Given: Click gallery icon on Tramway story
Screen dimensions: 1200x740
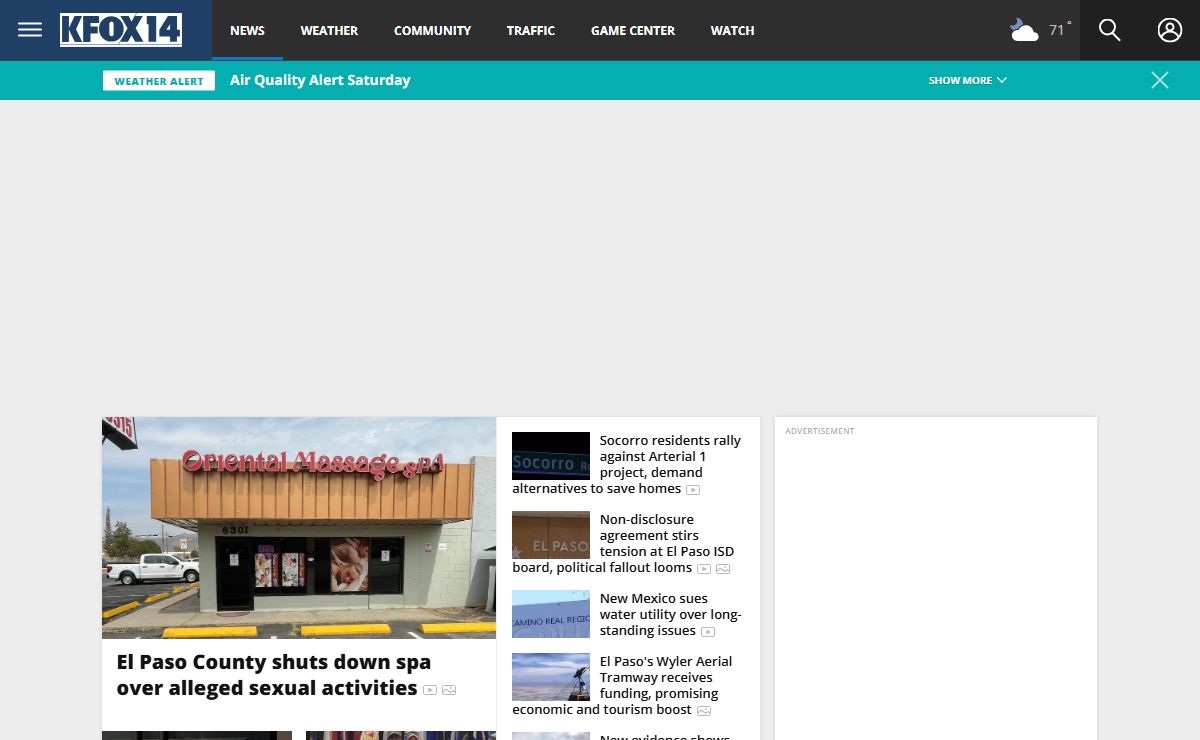Looking at the screenshot, I should pos(704,711).
